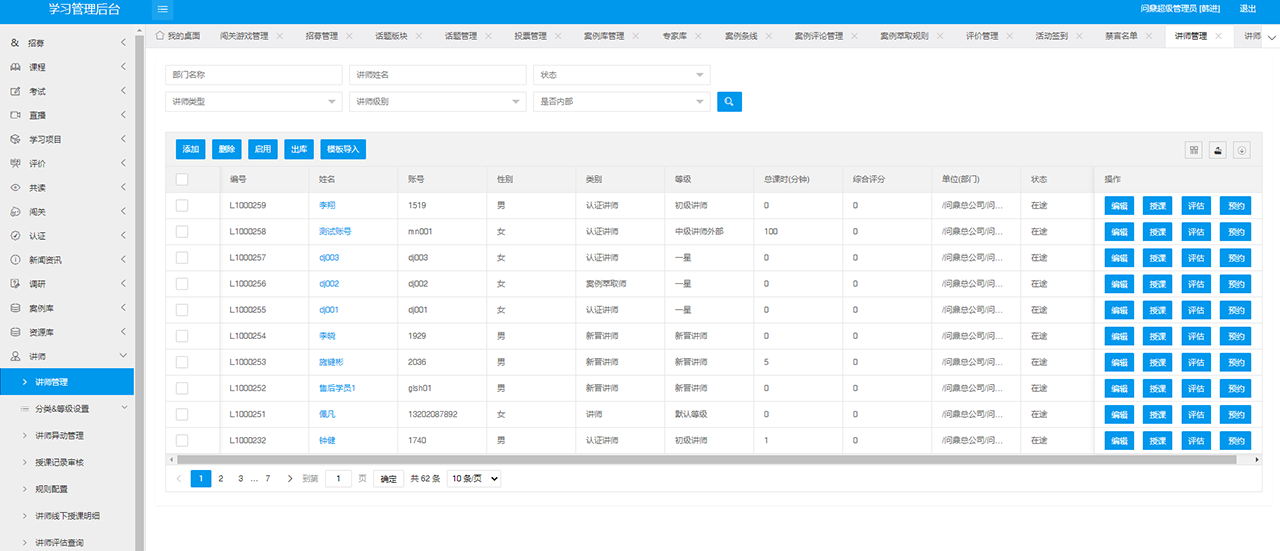The image size is (1280, 551).
Task: Open instructor link 测试账号
Action: click(x=335, y=231)
